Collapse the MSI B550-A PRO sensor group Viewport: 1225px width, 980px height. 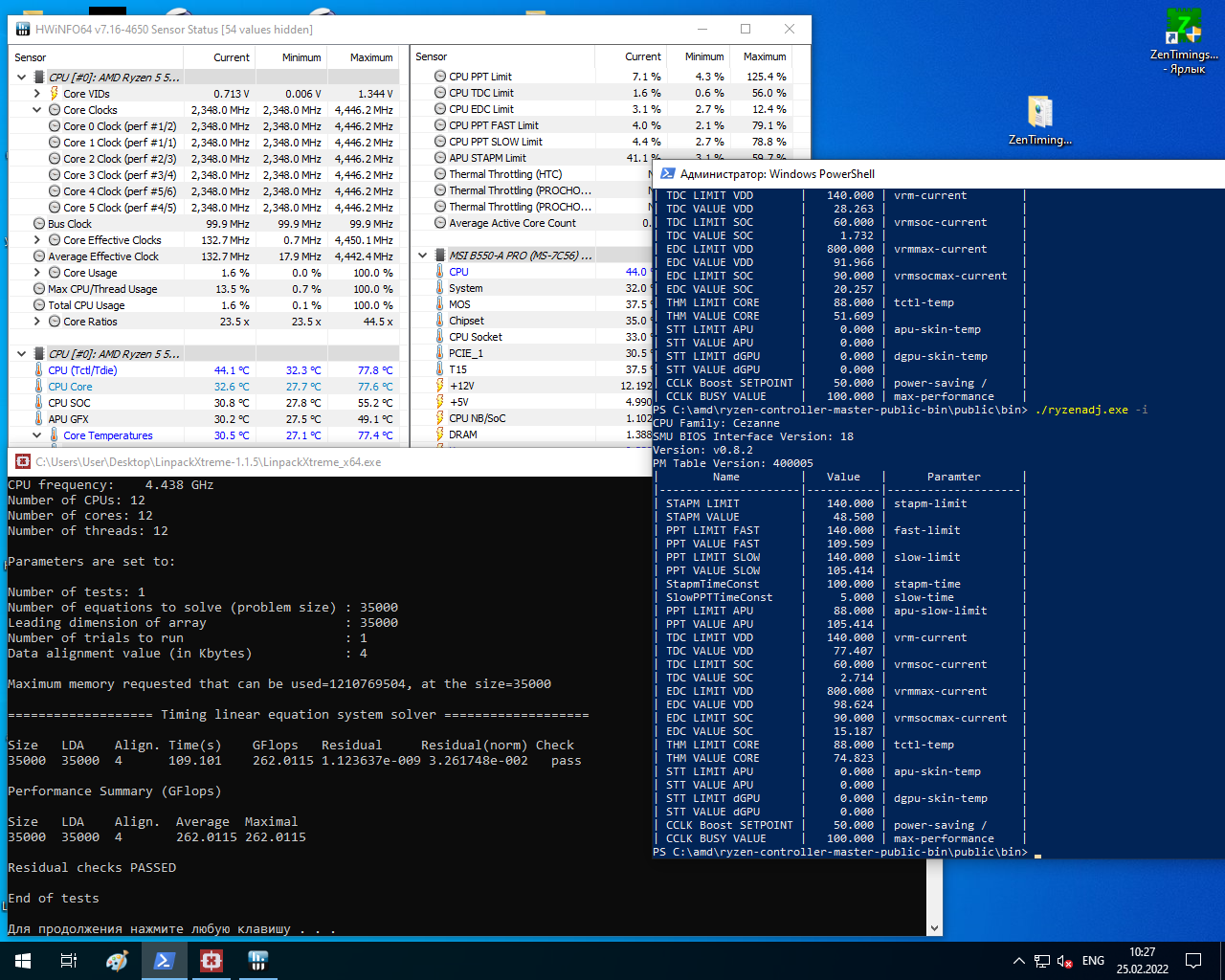coord(422,256)
